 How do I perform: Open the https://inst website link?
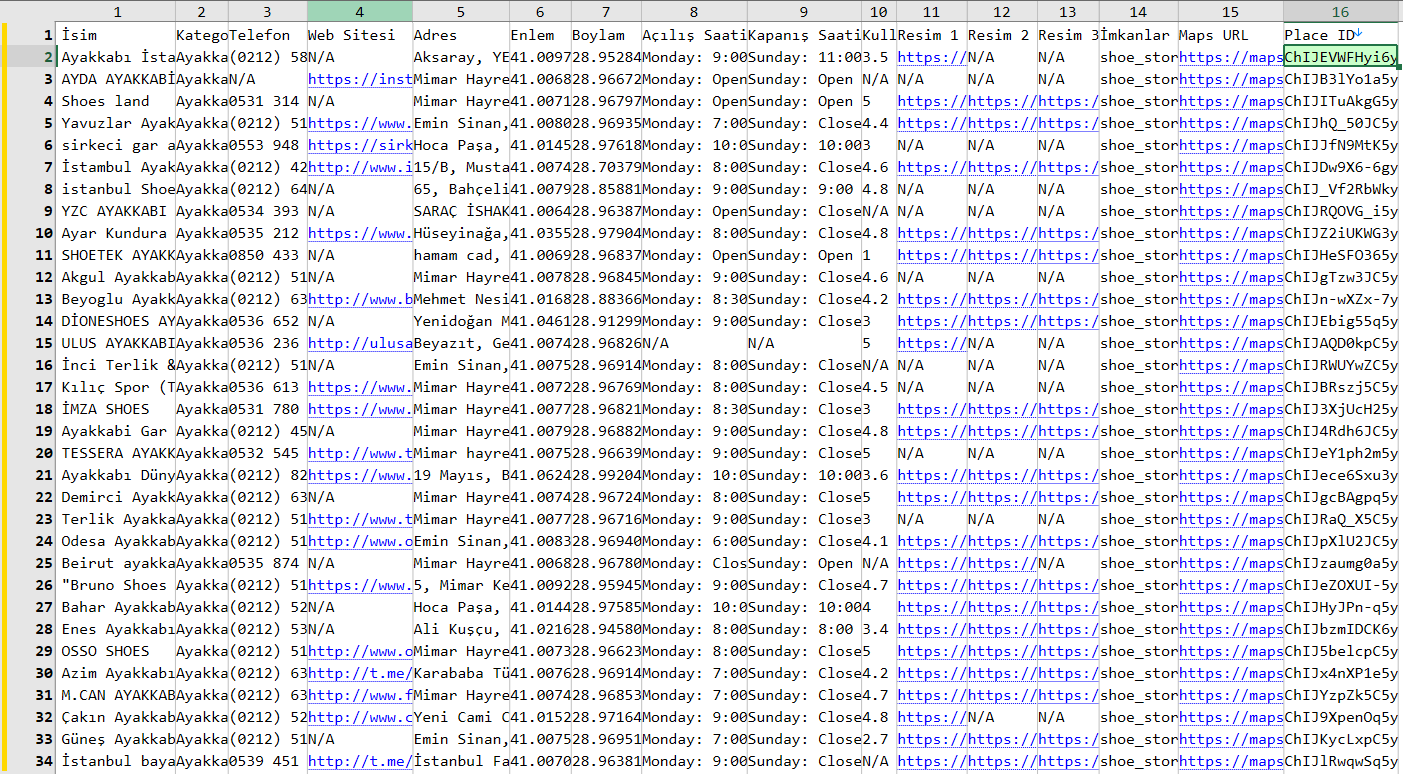point(360,79)
